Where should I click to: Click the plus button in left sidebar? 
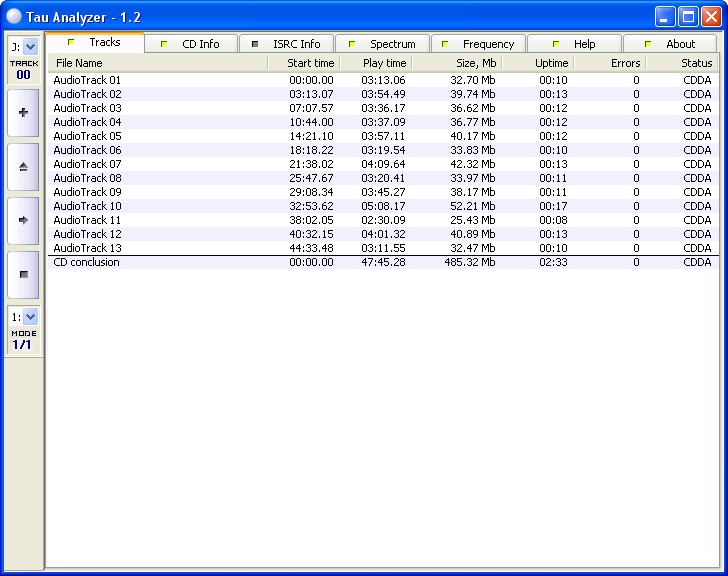[23, 113]
